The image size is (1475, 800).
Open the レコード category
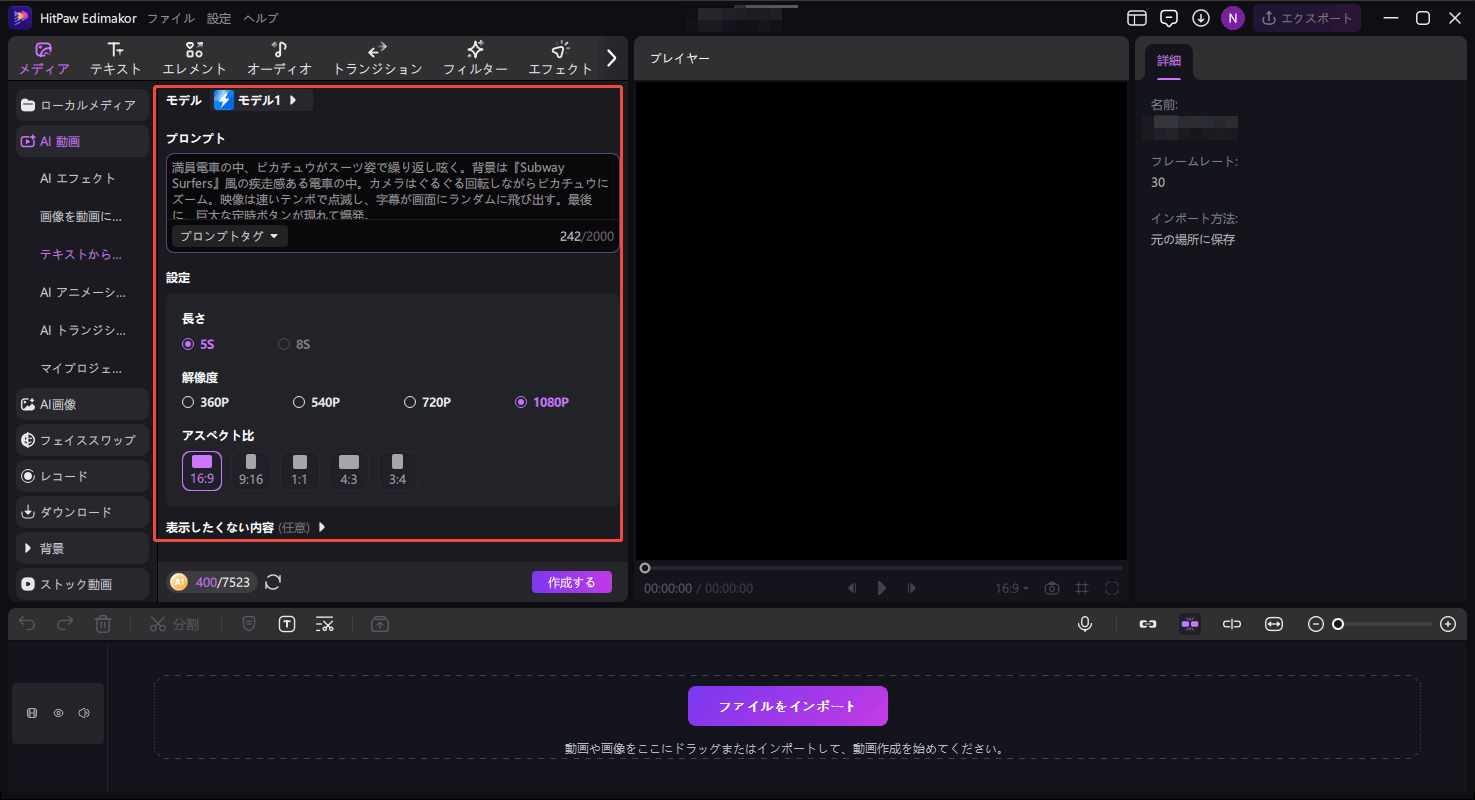(x=83, y=476)
